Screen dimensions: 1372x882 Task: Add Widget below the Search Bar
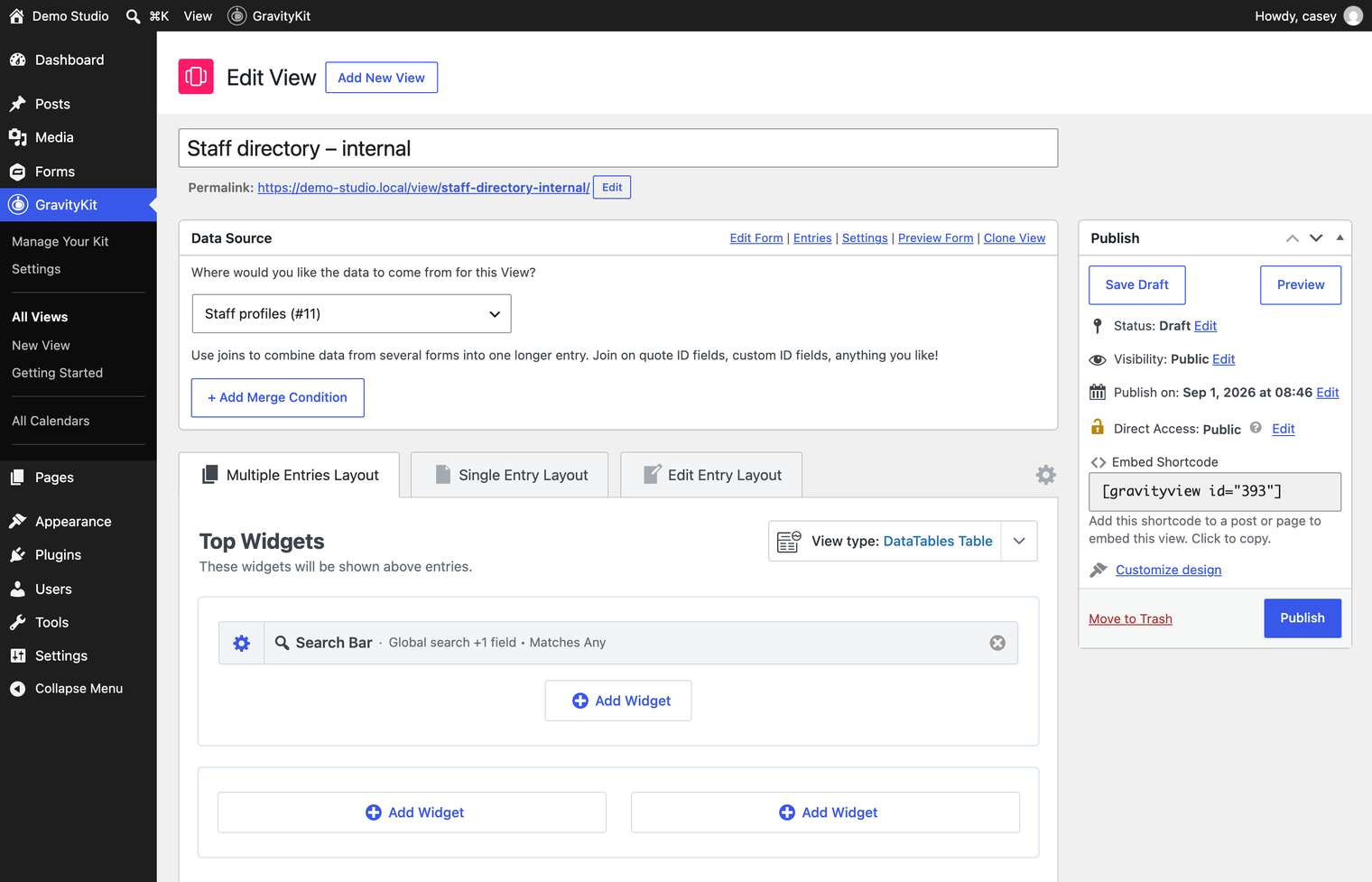[618, 701]
